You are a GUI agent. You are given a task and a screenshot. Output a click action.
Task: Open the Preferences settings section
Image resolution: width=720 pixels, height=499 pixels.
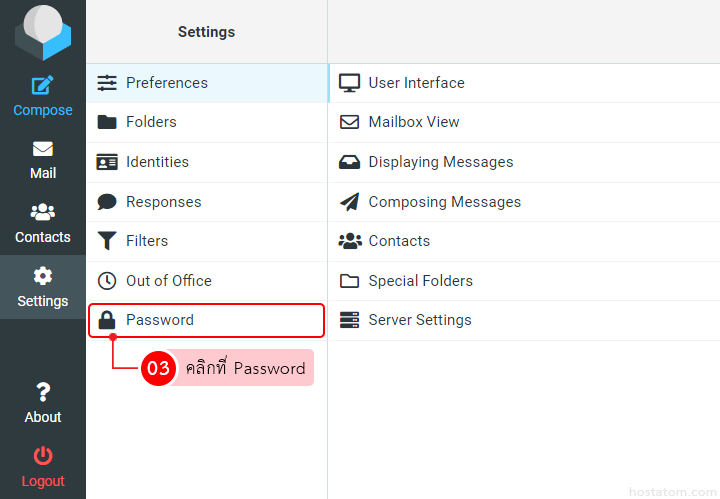click(166, 83)
